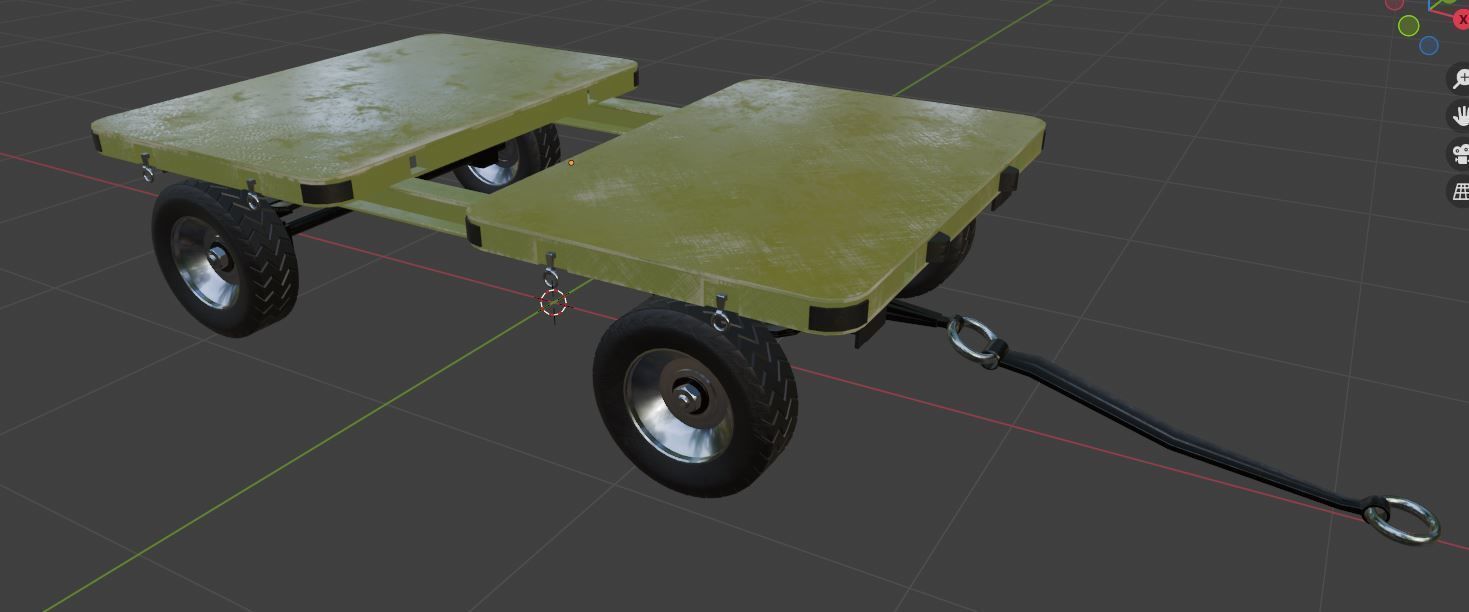Click the green negative-Y gizmo circle
Viewport: 1469px width, 612px height.
pyautogui.click(x=1408, y=26)
